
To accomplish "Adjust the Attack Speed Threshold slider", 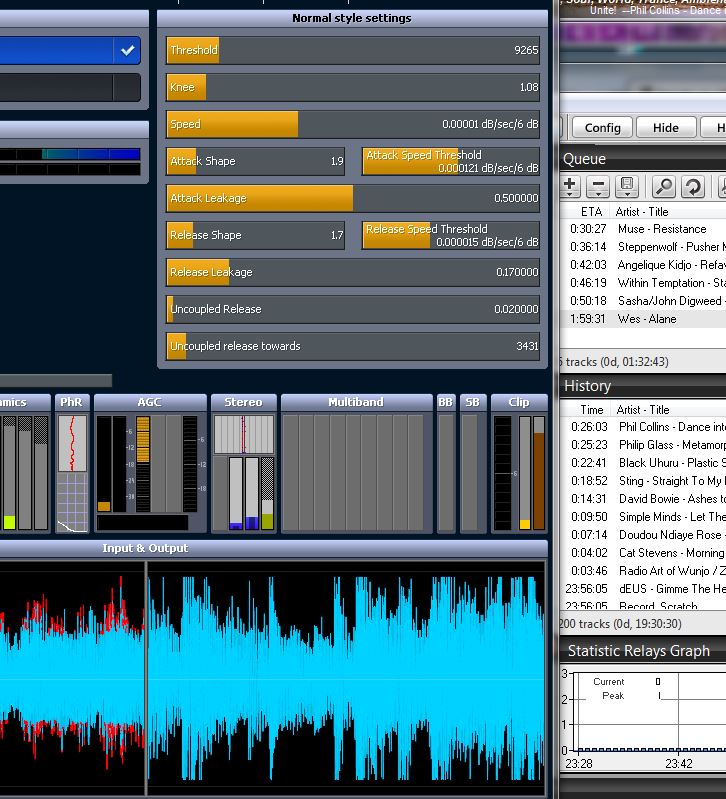I will 450,161.
